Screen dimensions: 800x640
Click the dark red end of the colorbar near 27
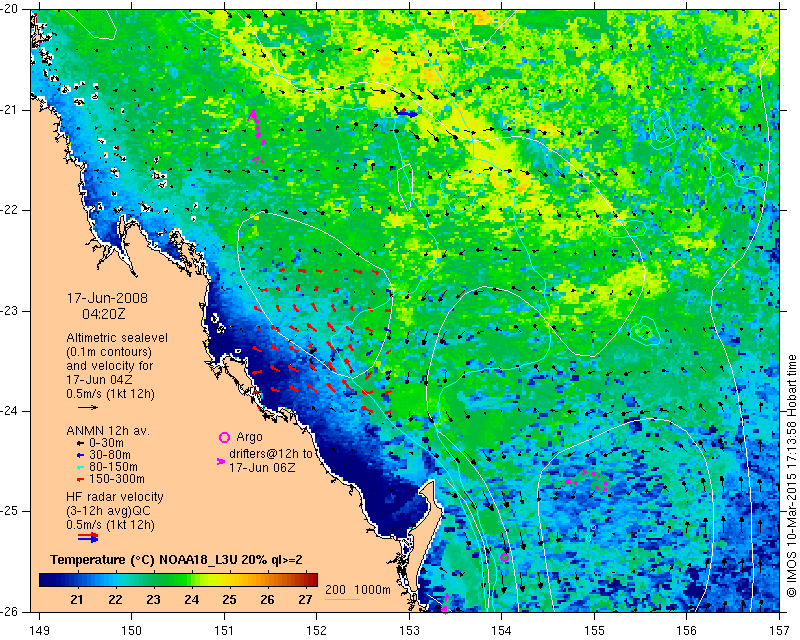click(x=310, y=580)
